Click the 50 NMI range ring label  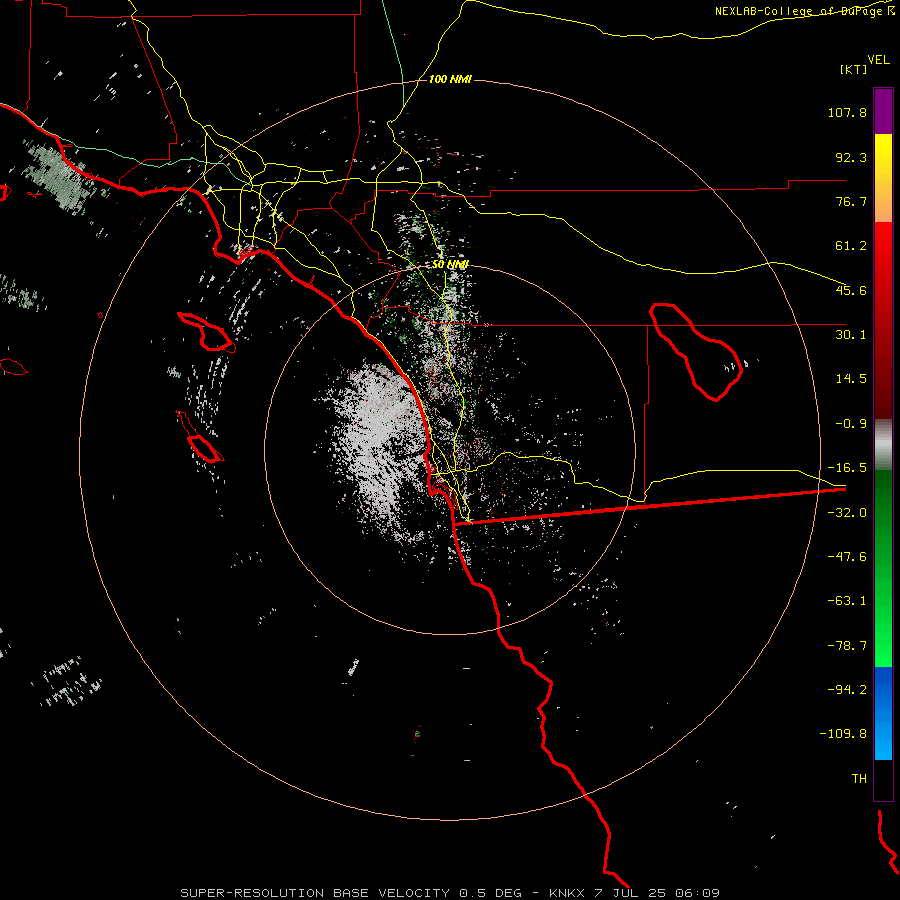(450, 265)
